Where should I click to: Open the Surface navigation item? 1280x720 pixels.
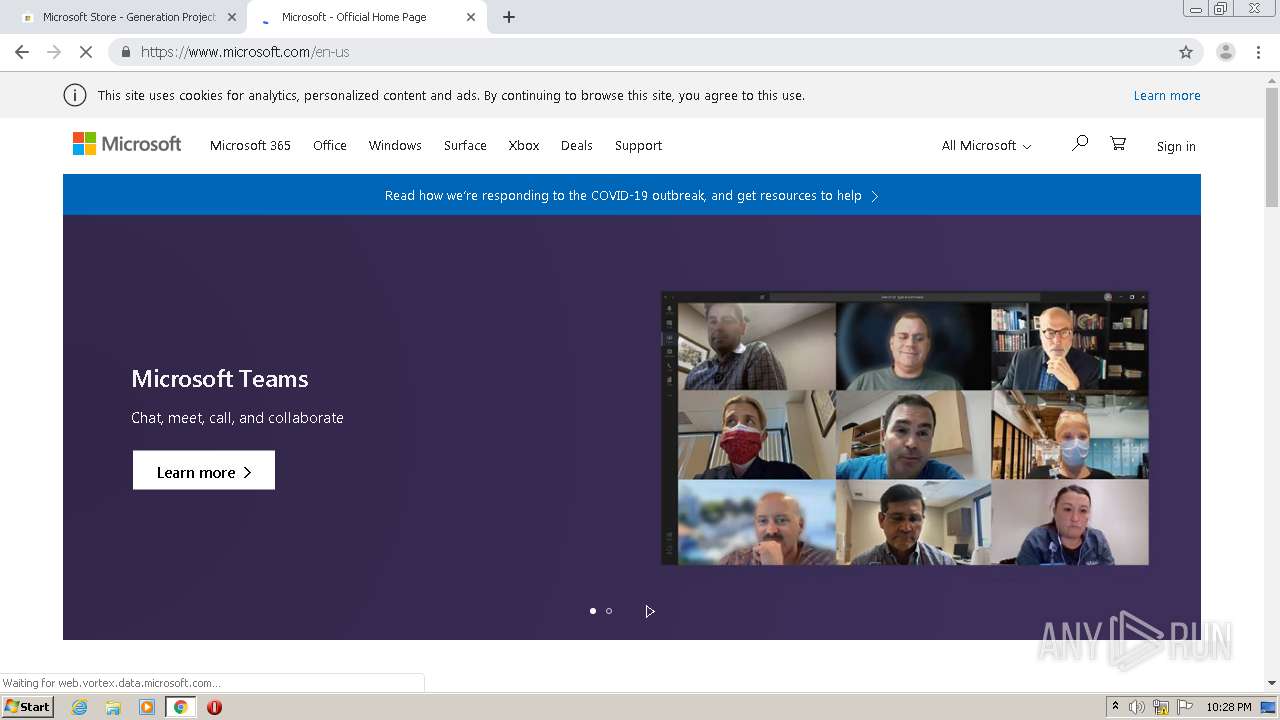tap(465, 145)
